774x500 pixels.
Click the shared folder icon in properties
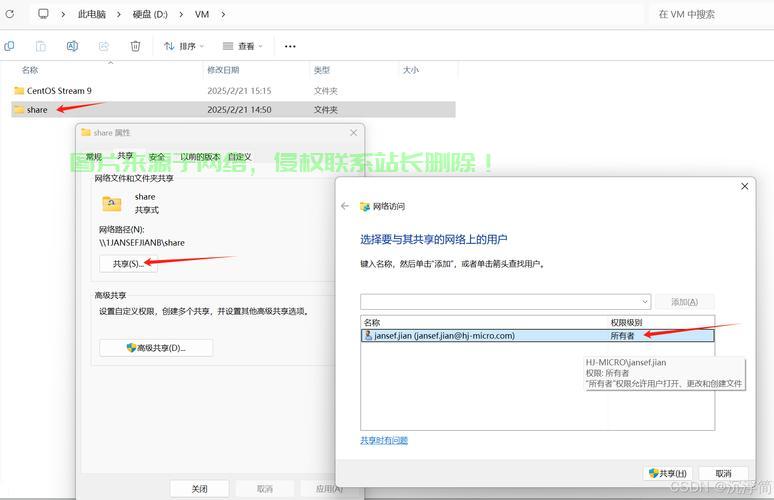(112, 203)
